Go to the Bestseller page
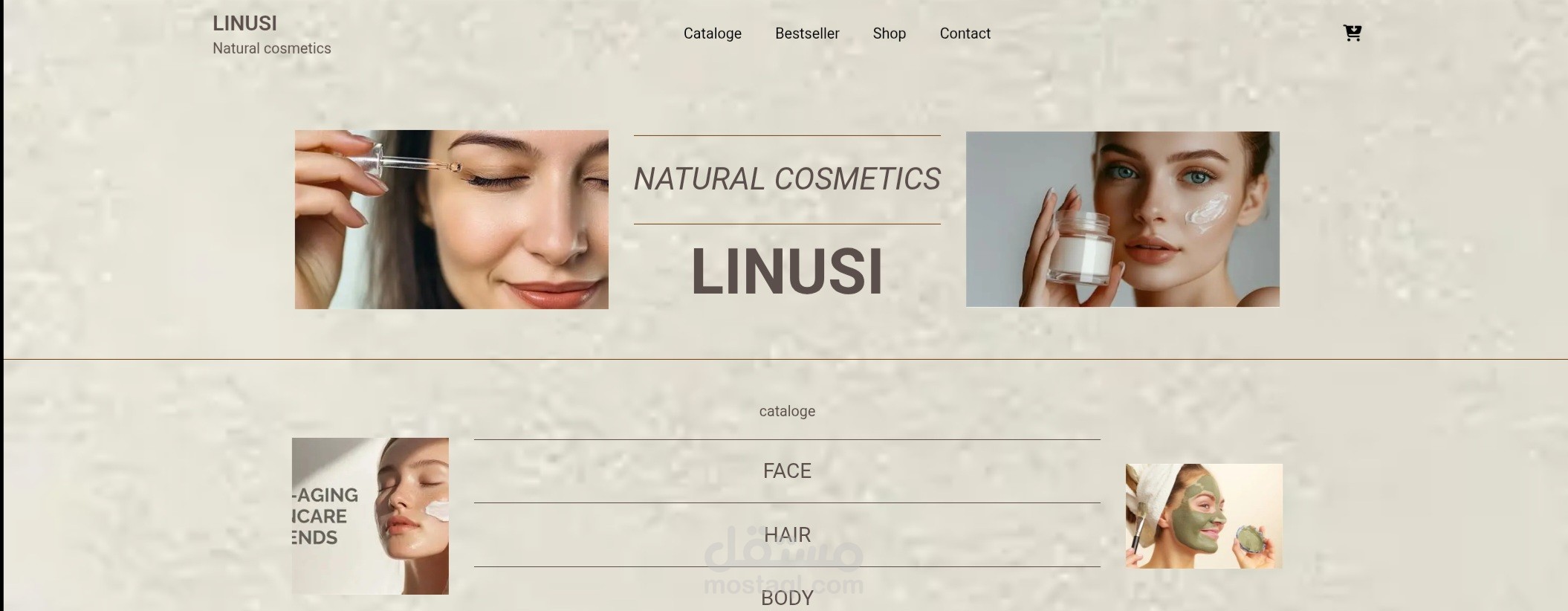Viewport: 1568px width, 611px height. pos(807,33)
